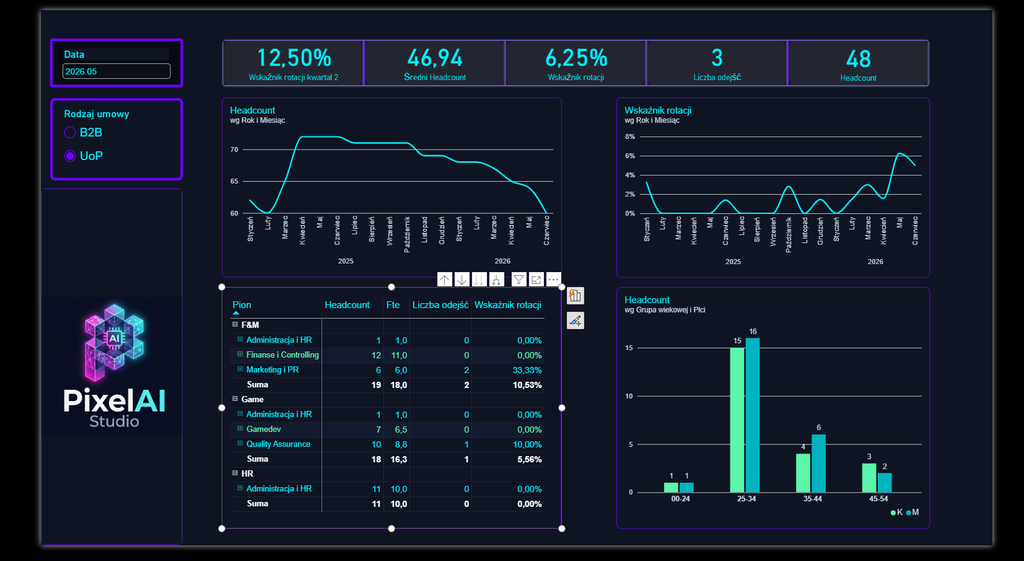
Task: Select the UoP contract type option
Action: [x=70, y=156]
